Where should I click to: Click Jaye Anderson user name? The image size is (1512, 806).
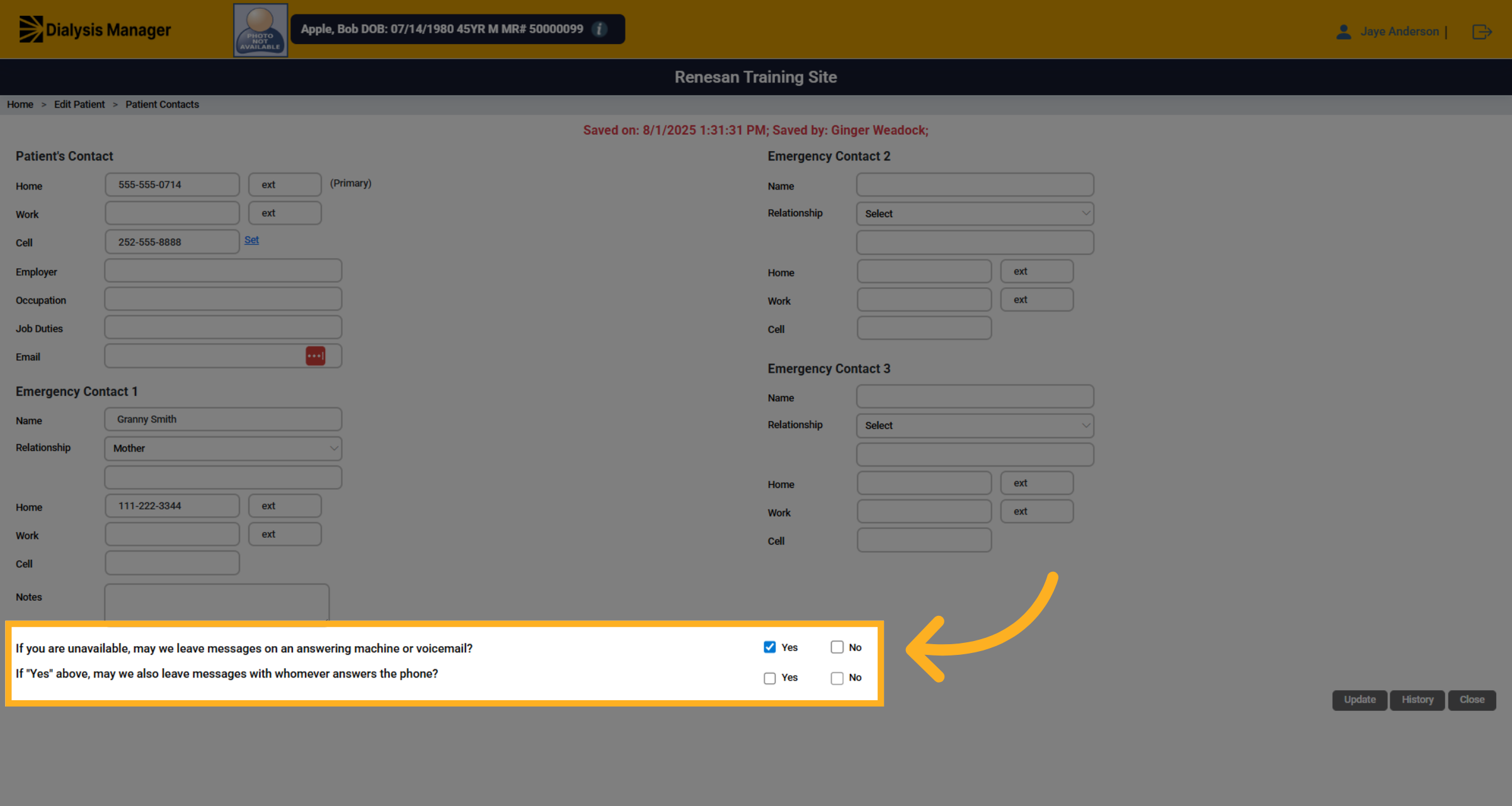click(1399, 31)
